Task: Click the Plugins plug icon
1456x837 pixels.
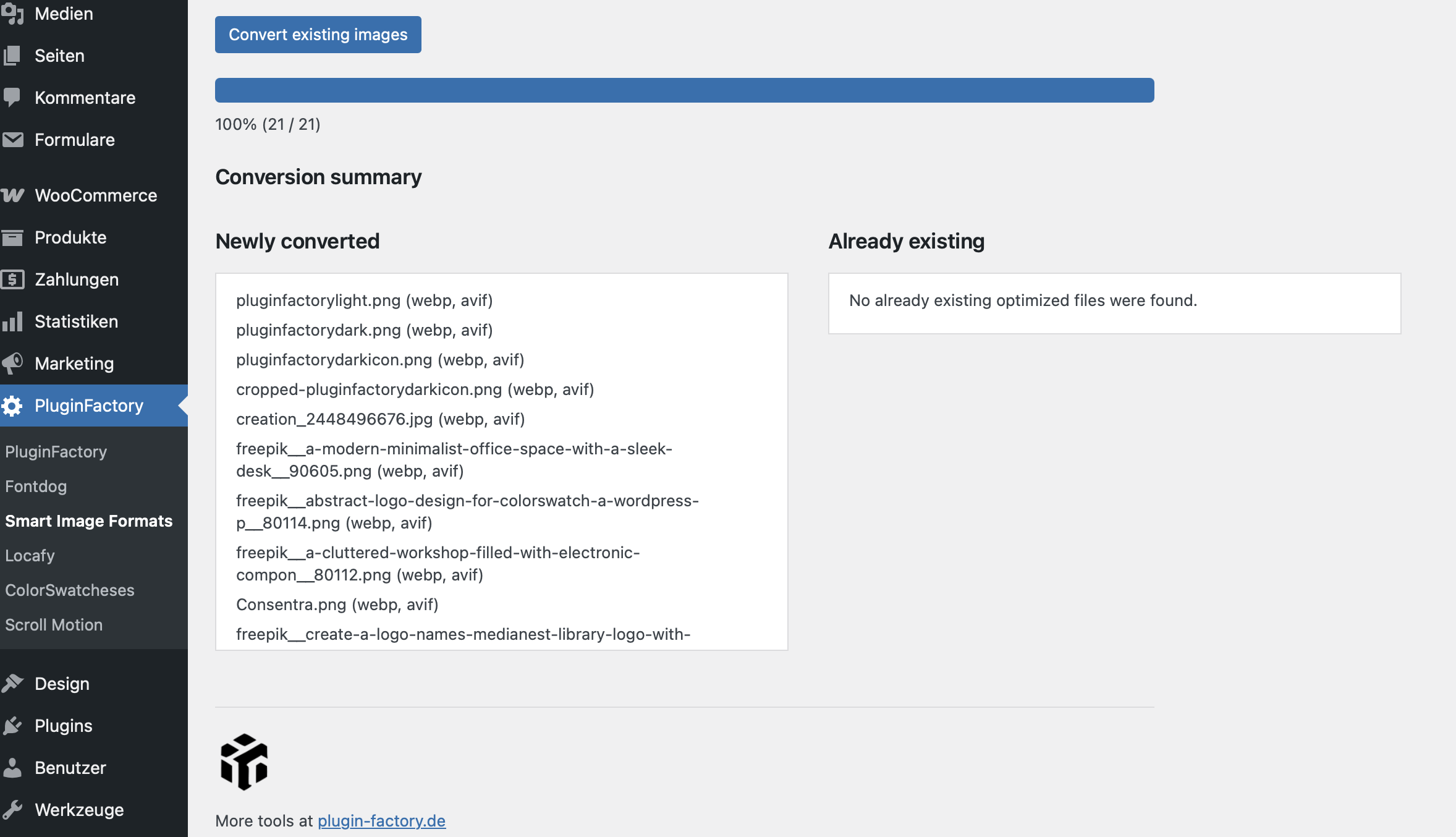Action: pyautogui.click(x=12, y=726)
